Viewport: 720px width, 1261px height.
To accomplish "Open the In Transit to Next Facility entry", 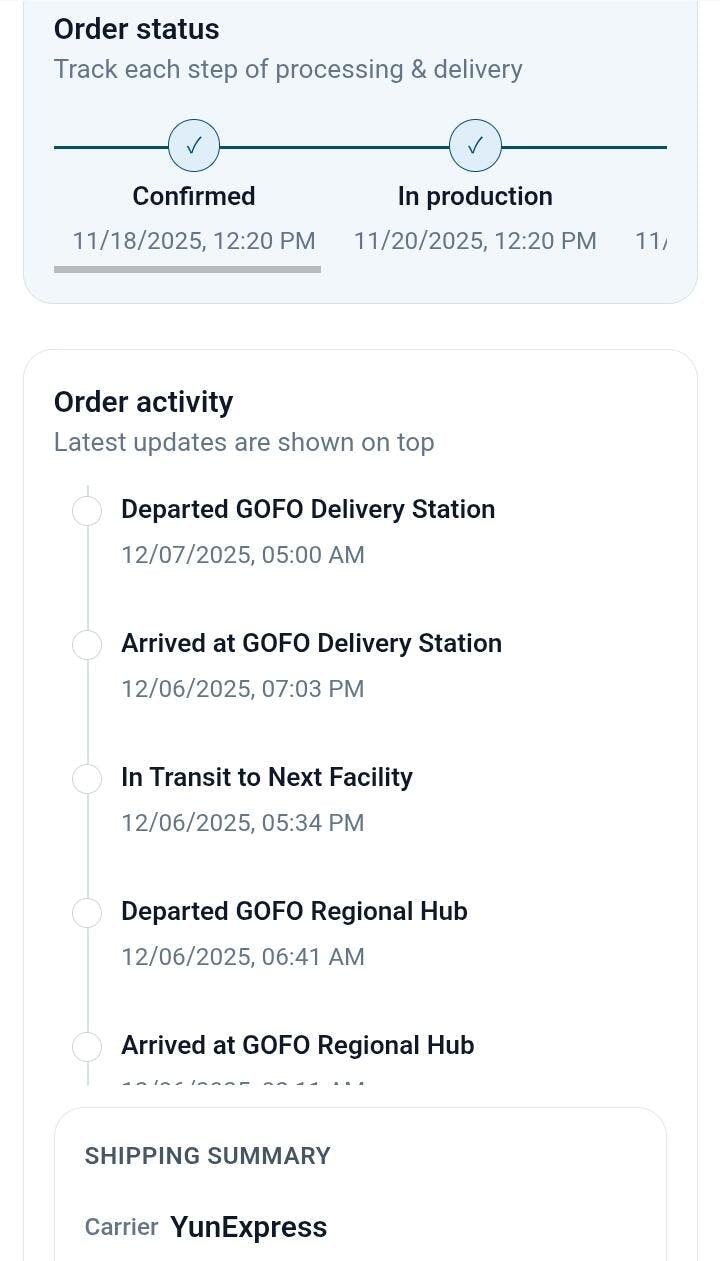I will (x=267, y=777).
